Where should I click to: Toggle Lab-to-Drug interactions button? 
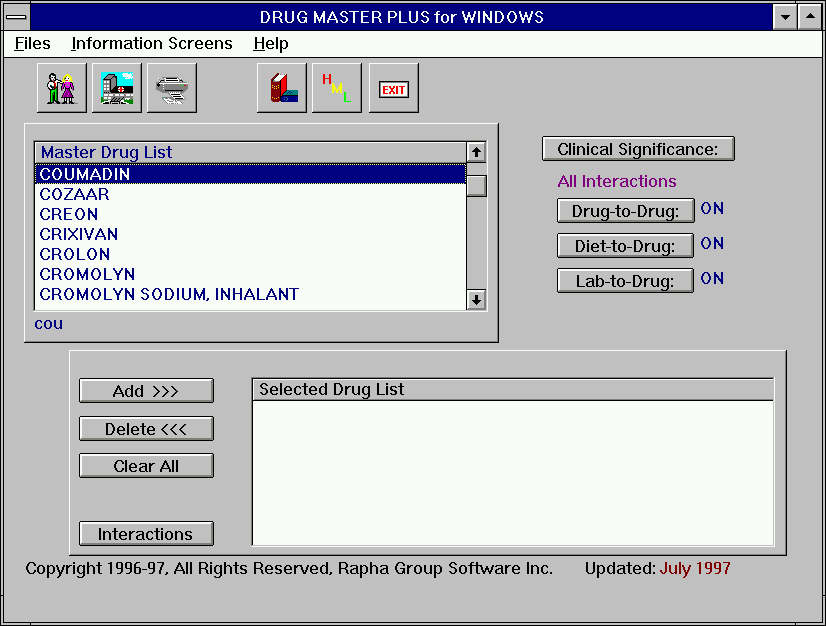tap(625, 280)
